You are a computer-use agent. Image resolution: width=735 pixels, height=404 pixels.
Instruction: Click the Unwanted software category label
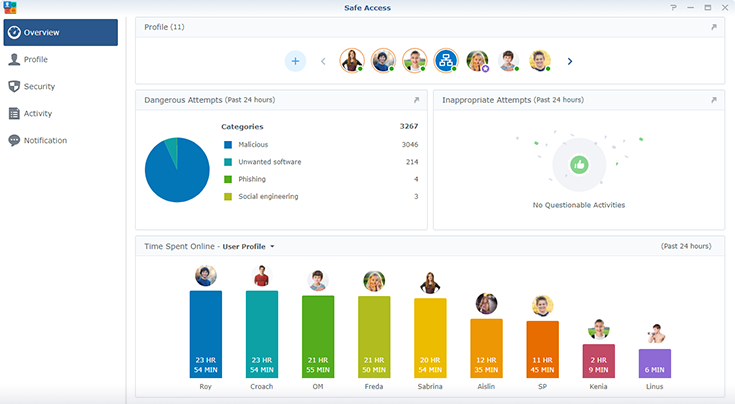coord(270,162)
